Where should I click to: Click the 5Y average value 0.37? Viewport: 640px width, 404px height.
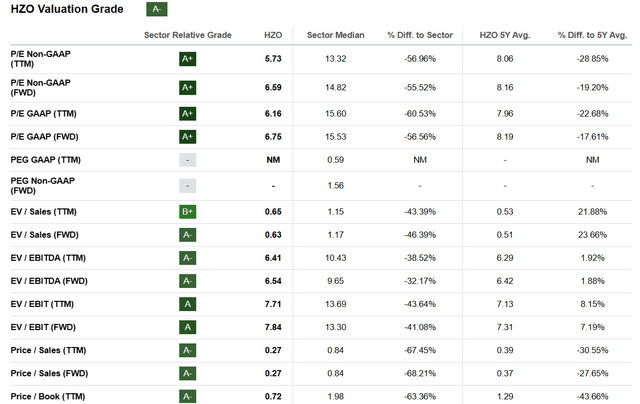click(x=505, y=373)
